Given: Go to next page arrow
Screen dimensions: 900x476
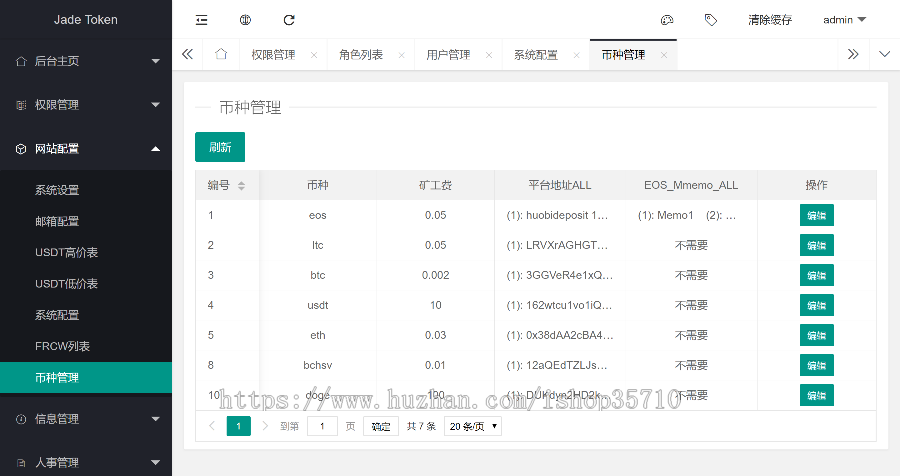Looking at the screenshot, I should click(x=265, y=426).
